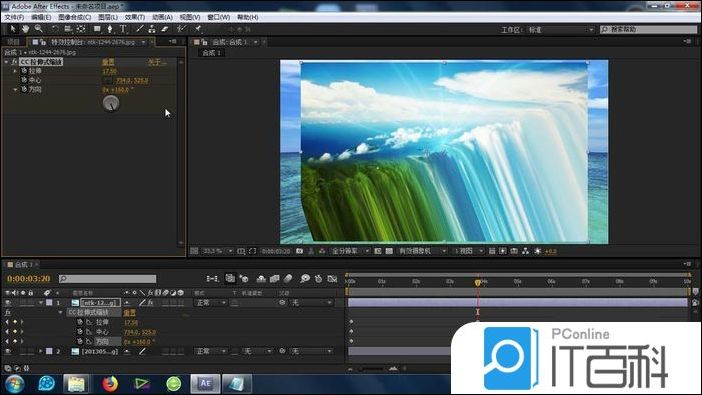Screen dimensions: 702x395
Task: Open the 1 视图 view layout dropdown
Action: point(468,251)
